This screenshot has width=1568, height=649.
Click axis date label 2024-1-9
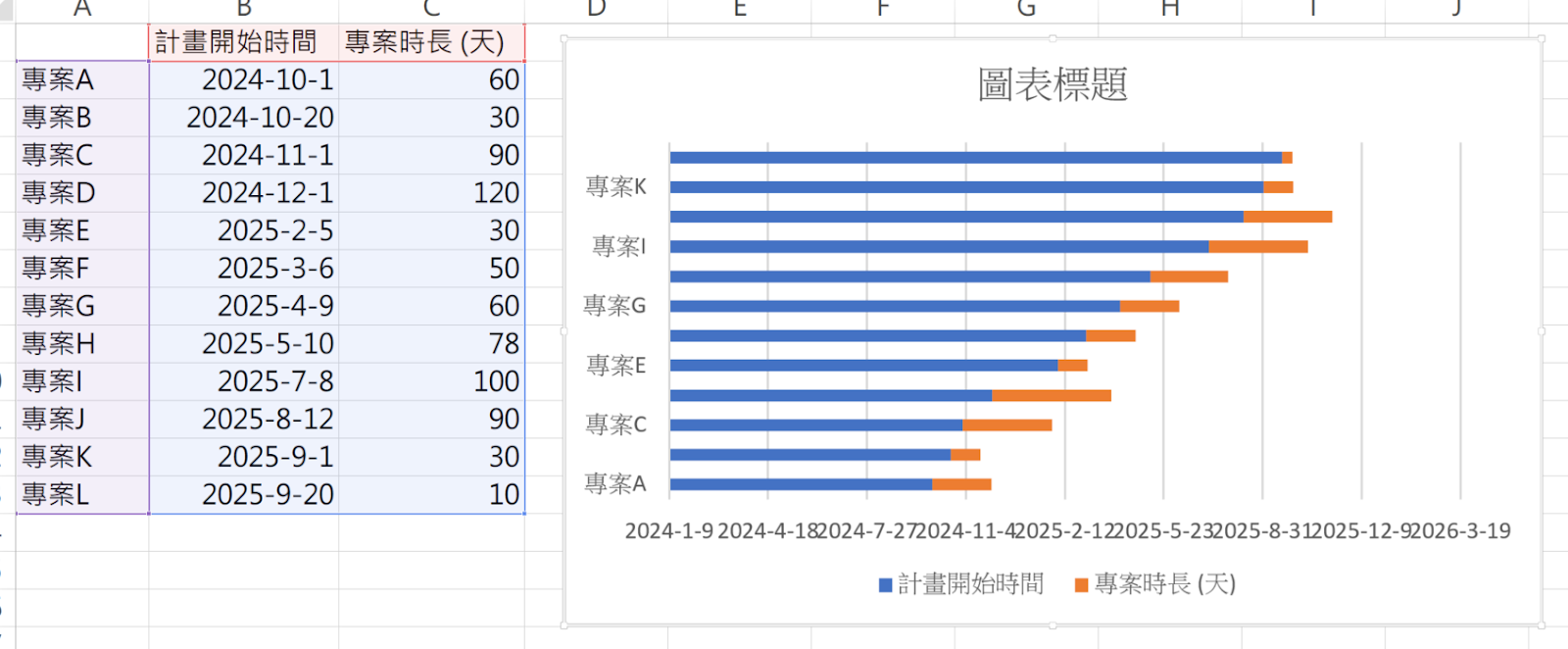click(x=669, y=531)
